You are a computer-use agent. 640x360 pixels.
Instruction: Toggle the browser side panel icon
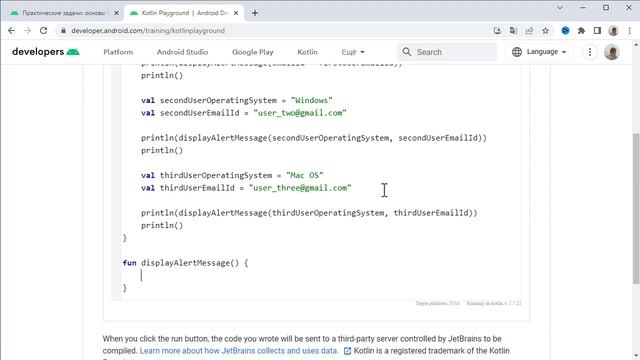pos(597,31)
